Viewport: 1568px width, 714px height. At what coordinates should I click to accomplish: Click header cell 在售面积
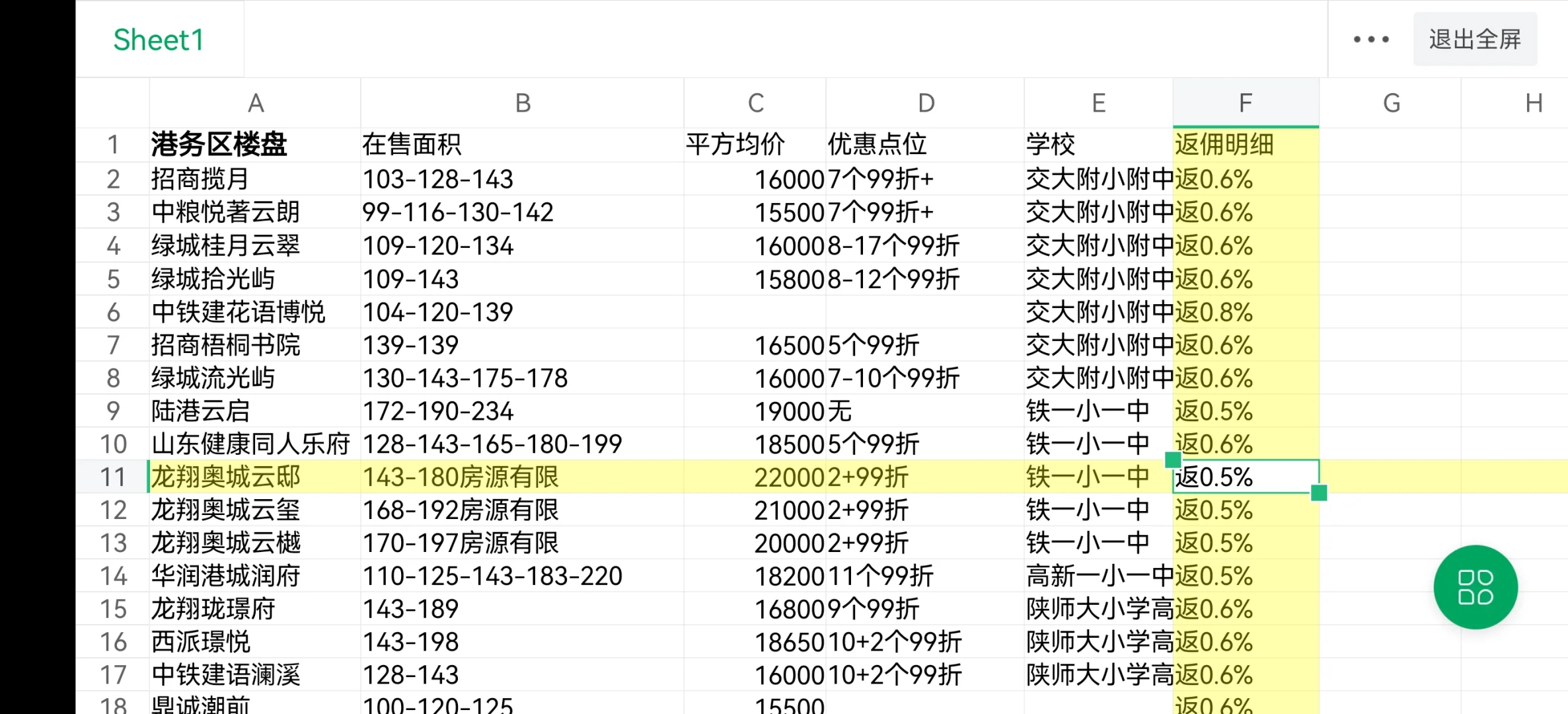pyautogui.click(x=523, y=145)
